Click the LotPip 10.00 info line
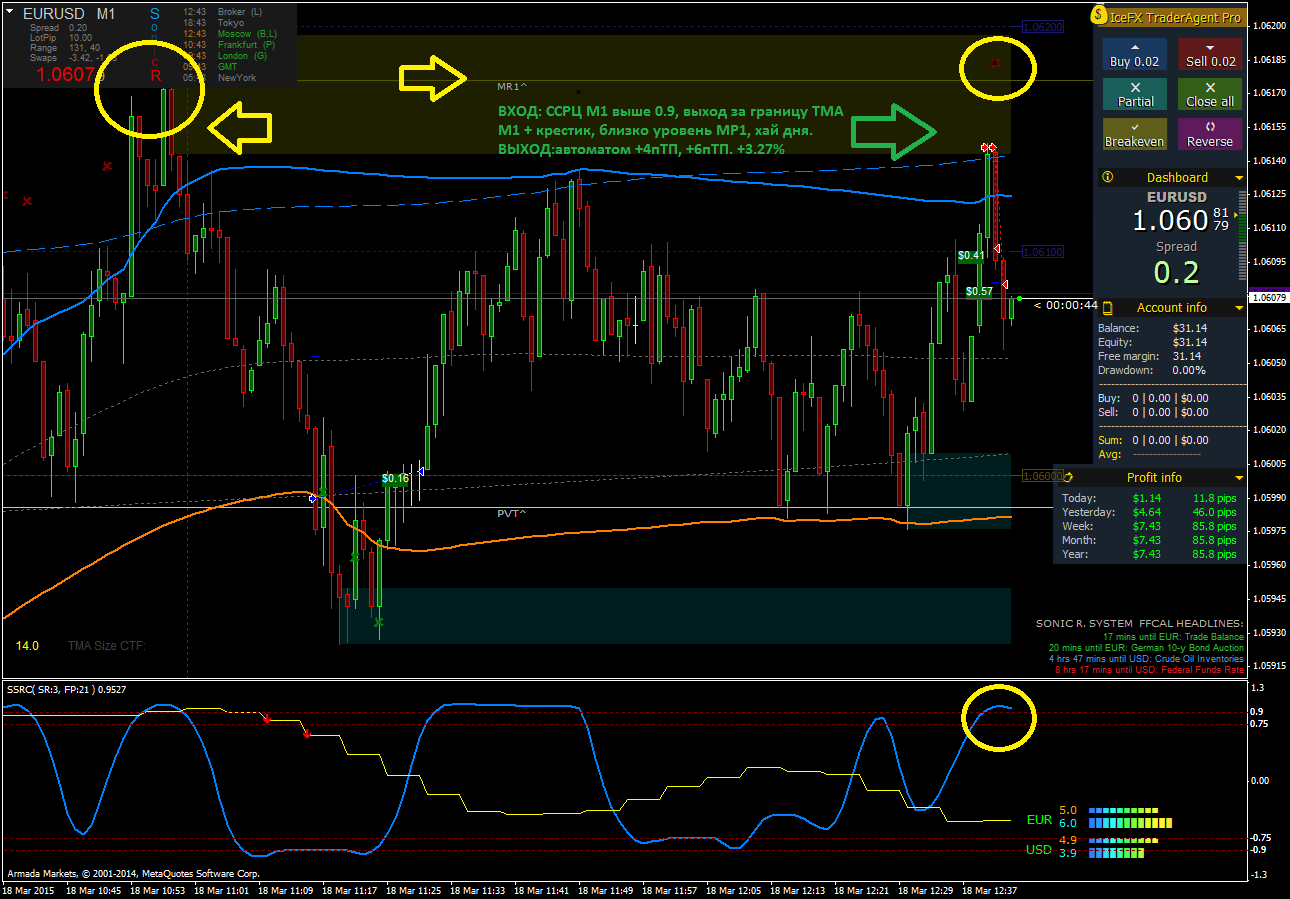 [x=61, y=38]
